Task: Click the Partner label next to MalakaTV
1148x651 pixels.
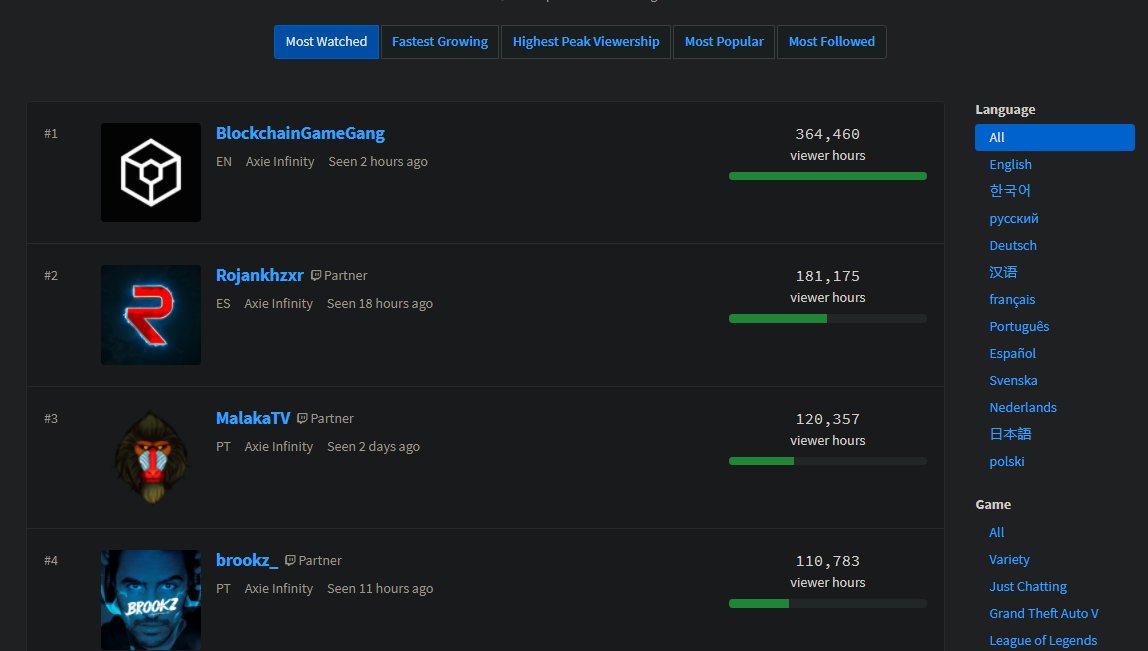Action: (x=332, y=418)
